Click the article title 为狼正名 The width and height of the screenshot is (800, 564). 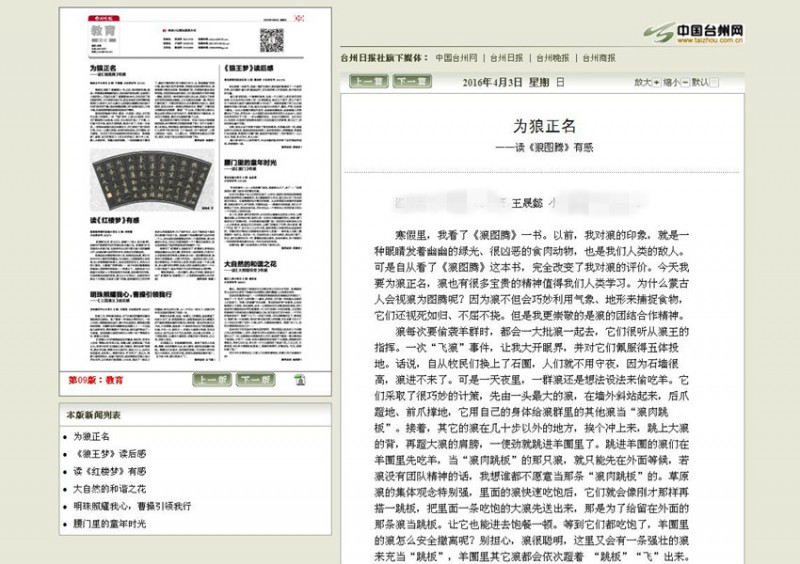click(544, 126)
